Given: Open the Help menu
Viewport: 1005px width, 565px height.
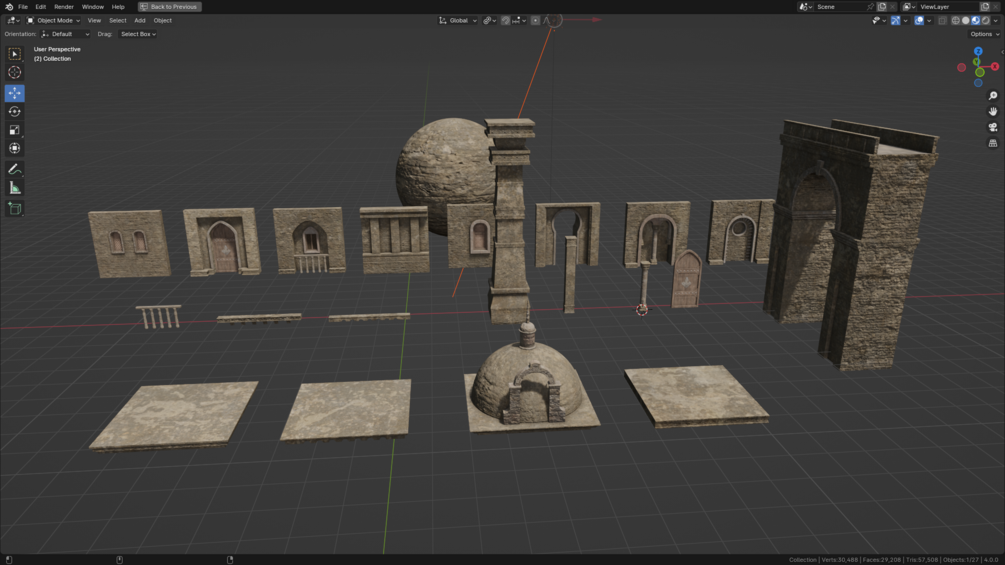Looking at the screenshot, I should [118, 6].
